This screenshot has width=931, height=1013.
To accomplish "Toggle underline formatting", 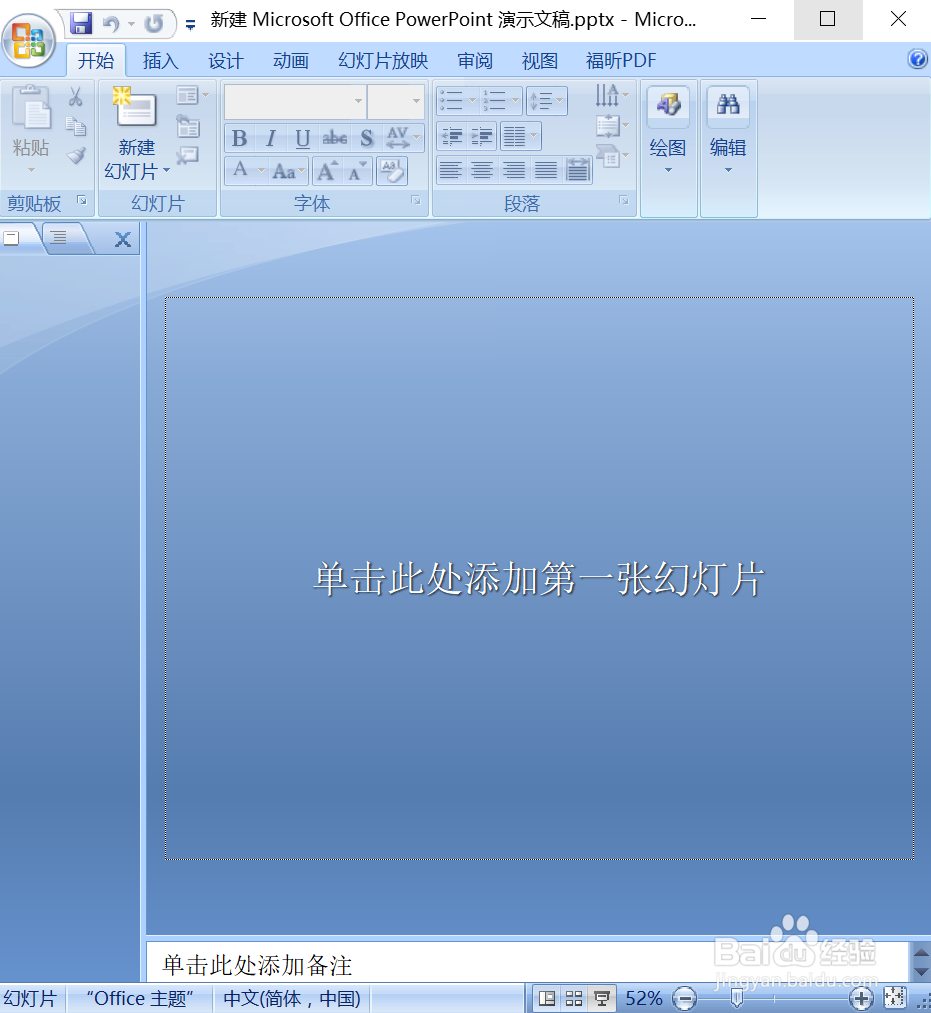I will pos(301,137).
